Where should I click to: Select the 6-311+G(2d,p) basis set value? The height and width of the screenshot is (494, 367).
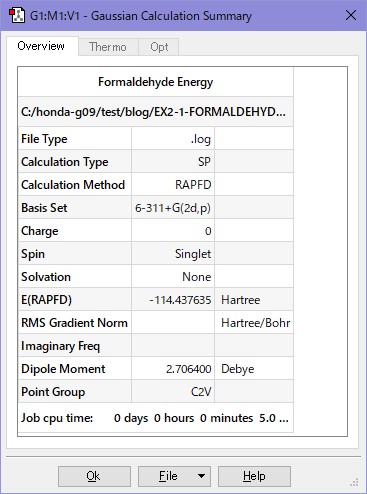(x=173, y=208)
